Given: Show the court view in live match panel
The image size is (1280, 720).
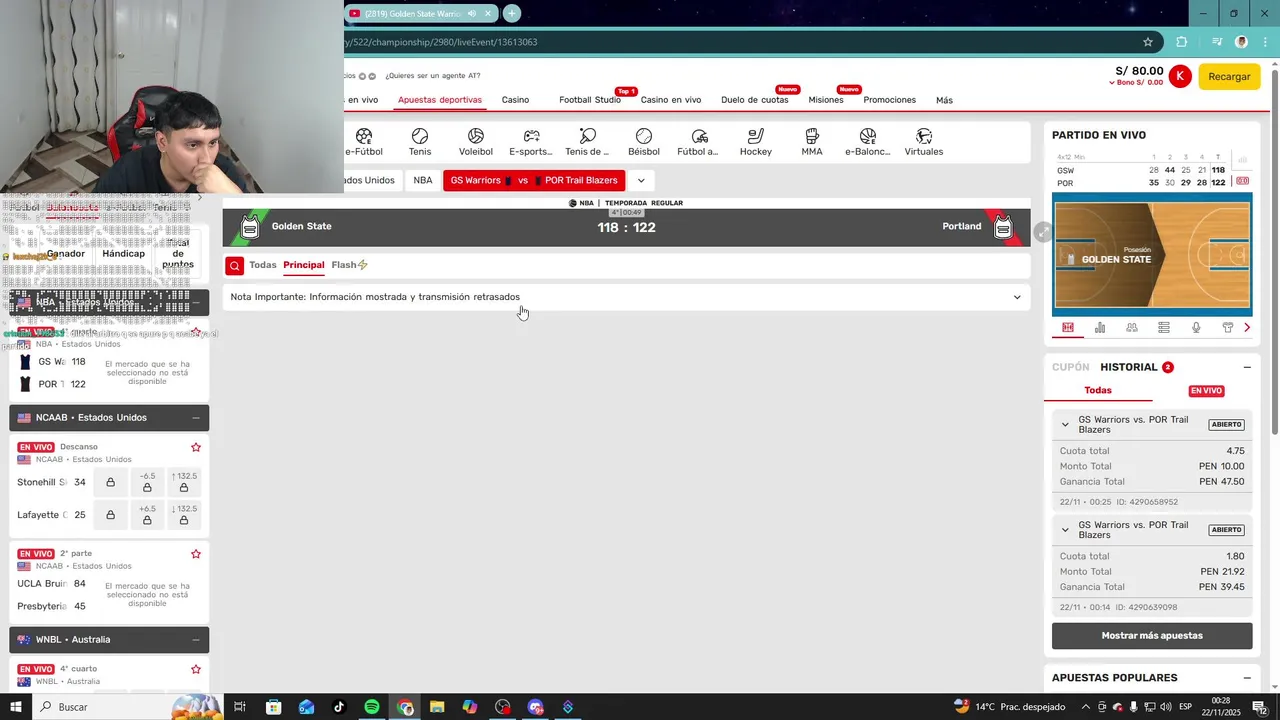Looking at the screenshot, I should tap(1068, 327).
